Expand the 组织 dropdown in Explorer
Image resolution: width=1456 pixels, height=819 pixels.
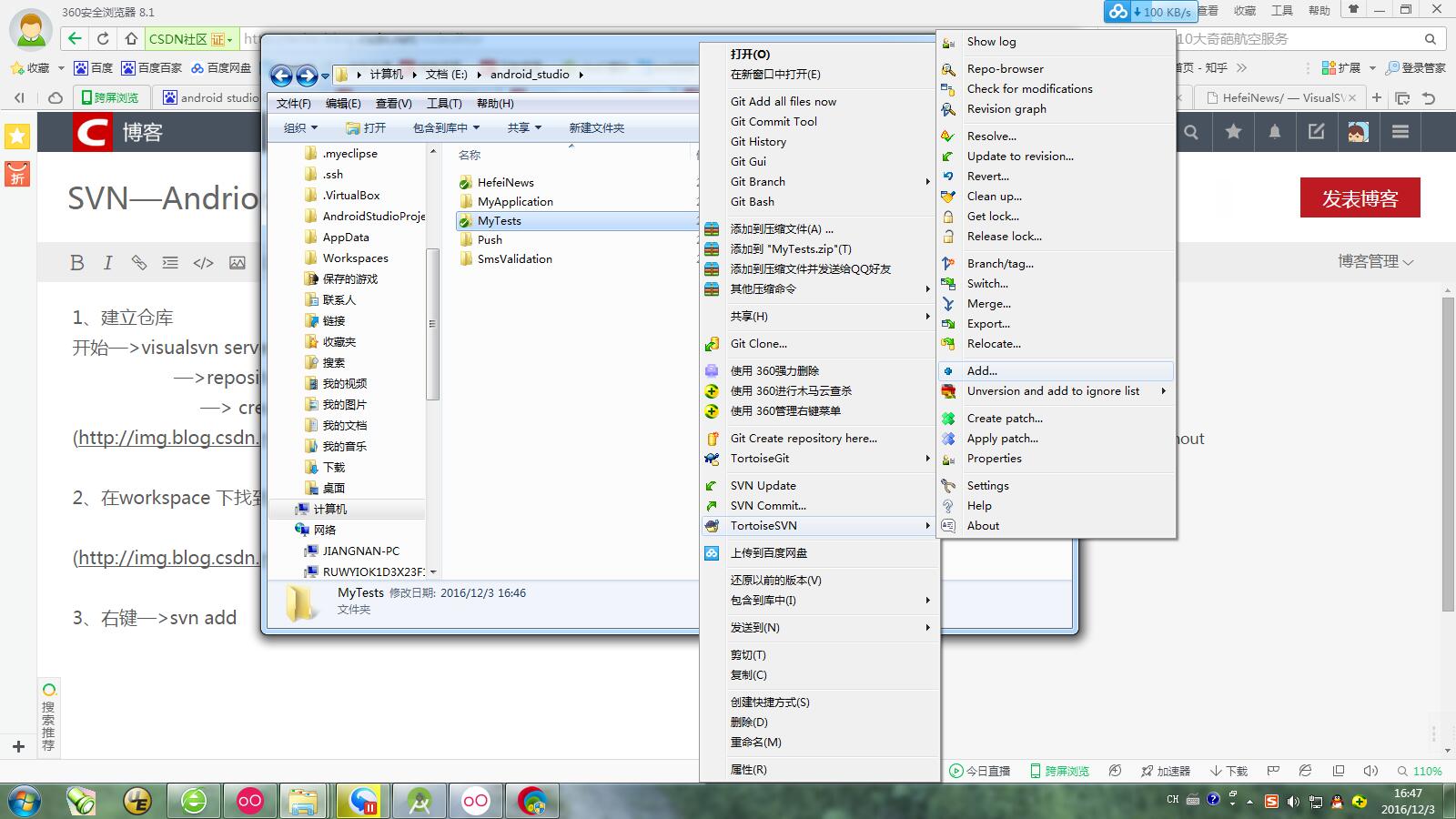[300, 128]
